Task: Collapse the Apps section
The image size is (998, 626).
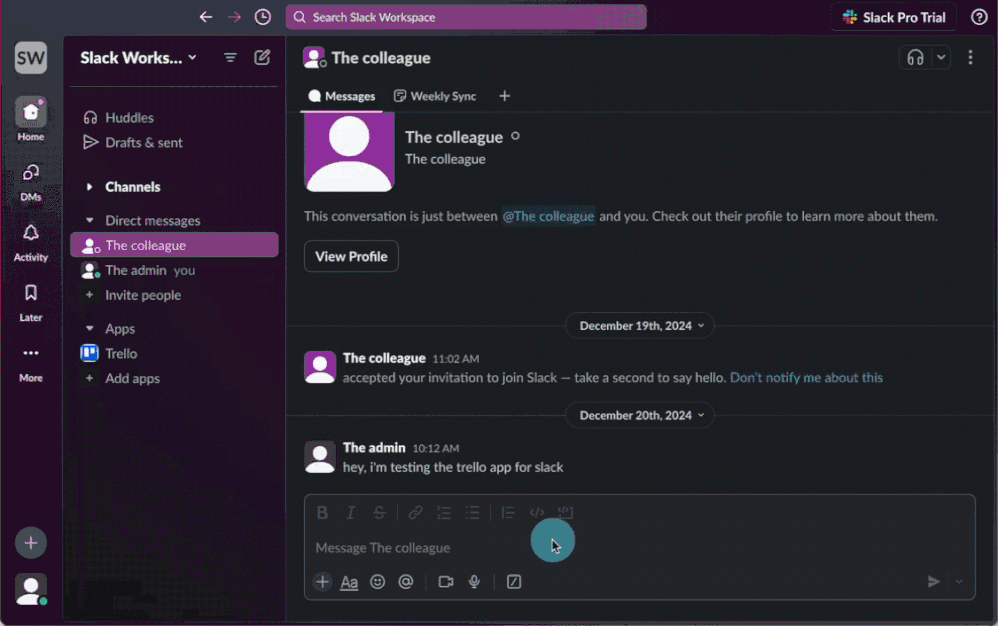Action: coord(89,329)
